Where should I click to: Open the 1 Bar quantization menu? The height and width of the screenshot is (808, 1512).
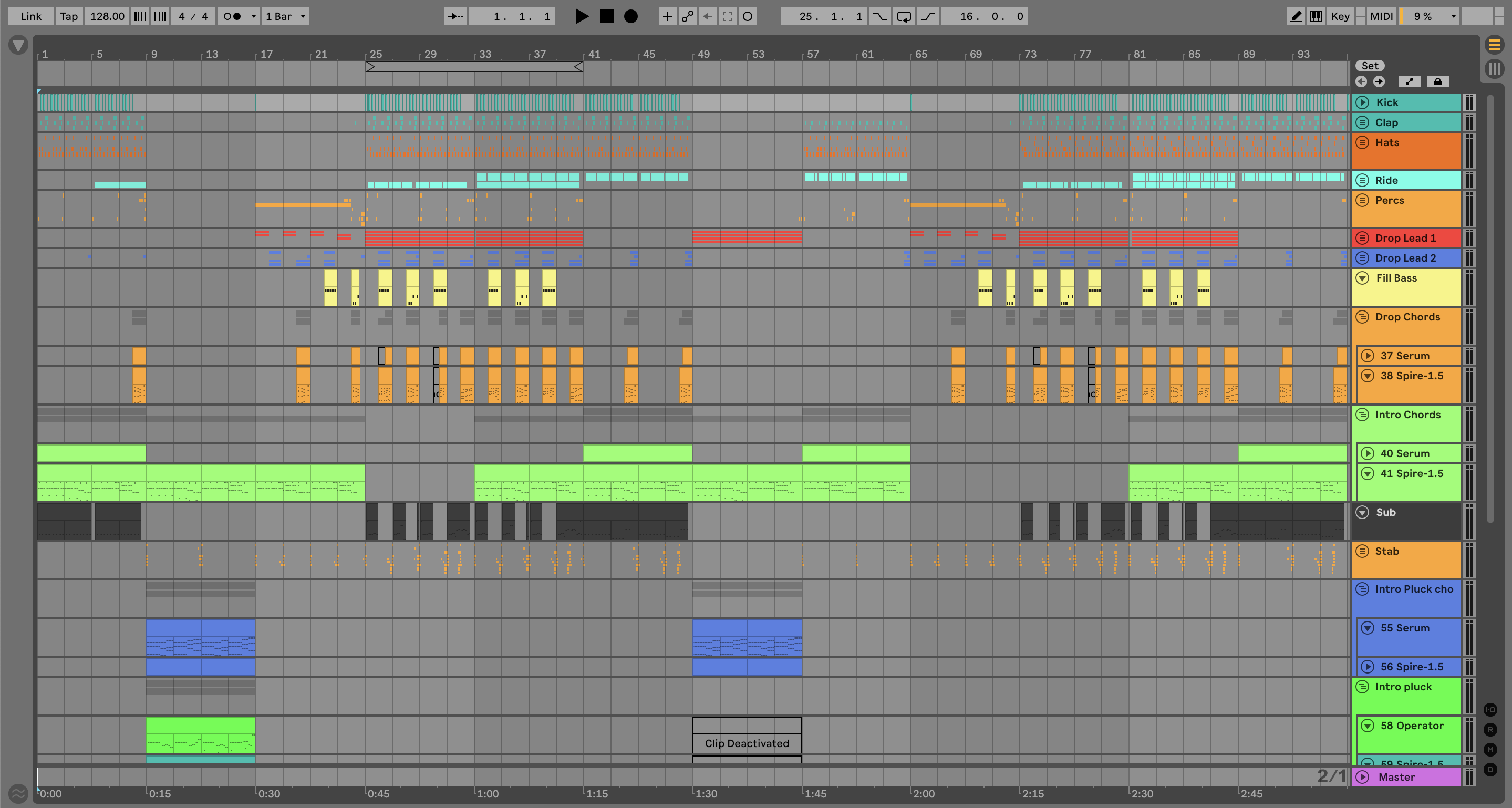coord(285,16)
